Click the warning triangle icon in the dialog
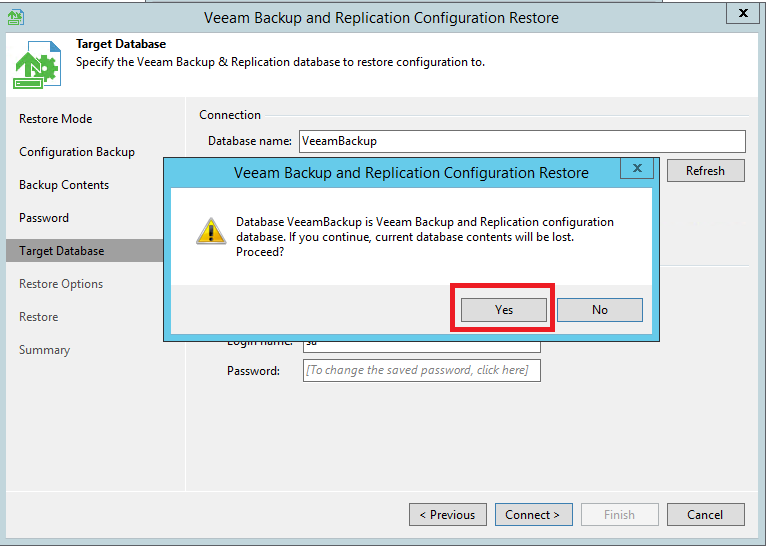The image size is (768, 546). (x=211, y=231)
